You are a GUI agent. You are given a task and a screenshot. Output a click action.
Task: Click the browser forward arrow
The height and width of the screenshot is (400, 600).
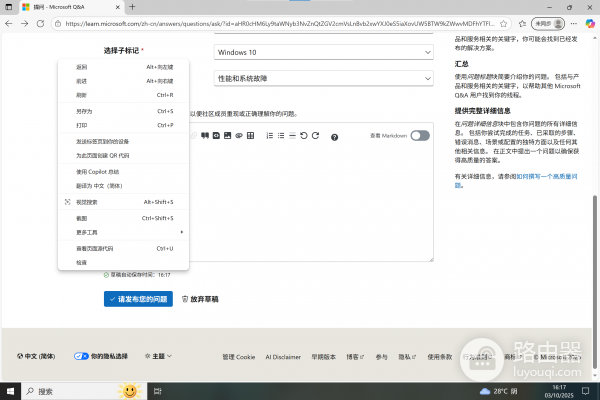pyautogui.click(x=24, y=24)
